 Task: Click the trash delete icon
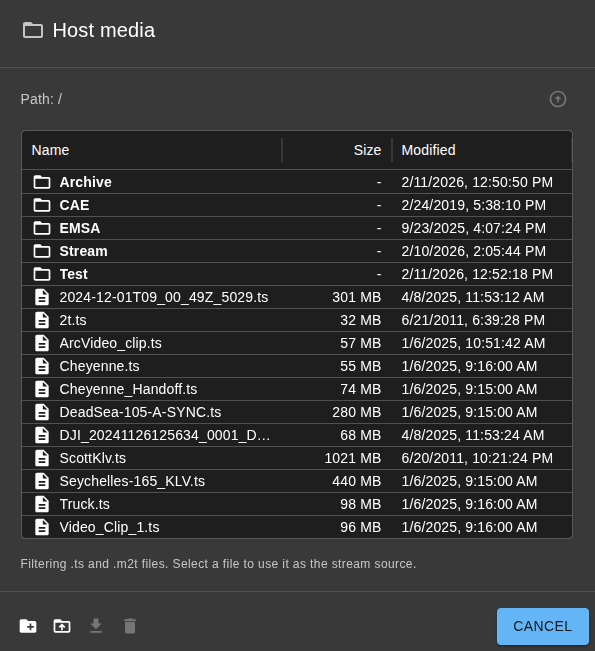[x=130, y=626]
